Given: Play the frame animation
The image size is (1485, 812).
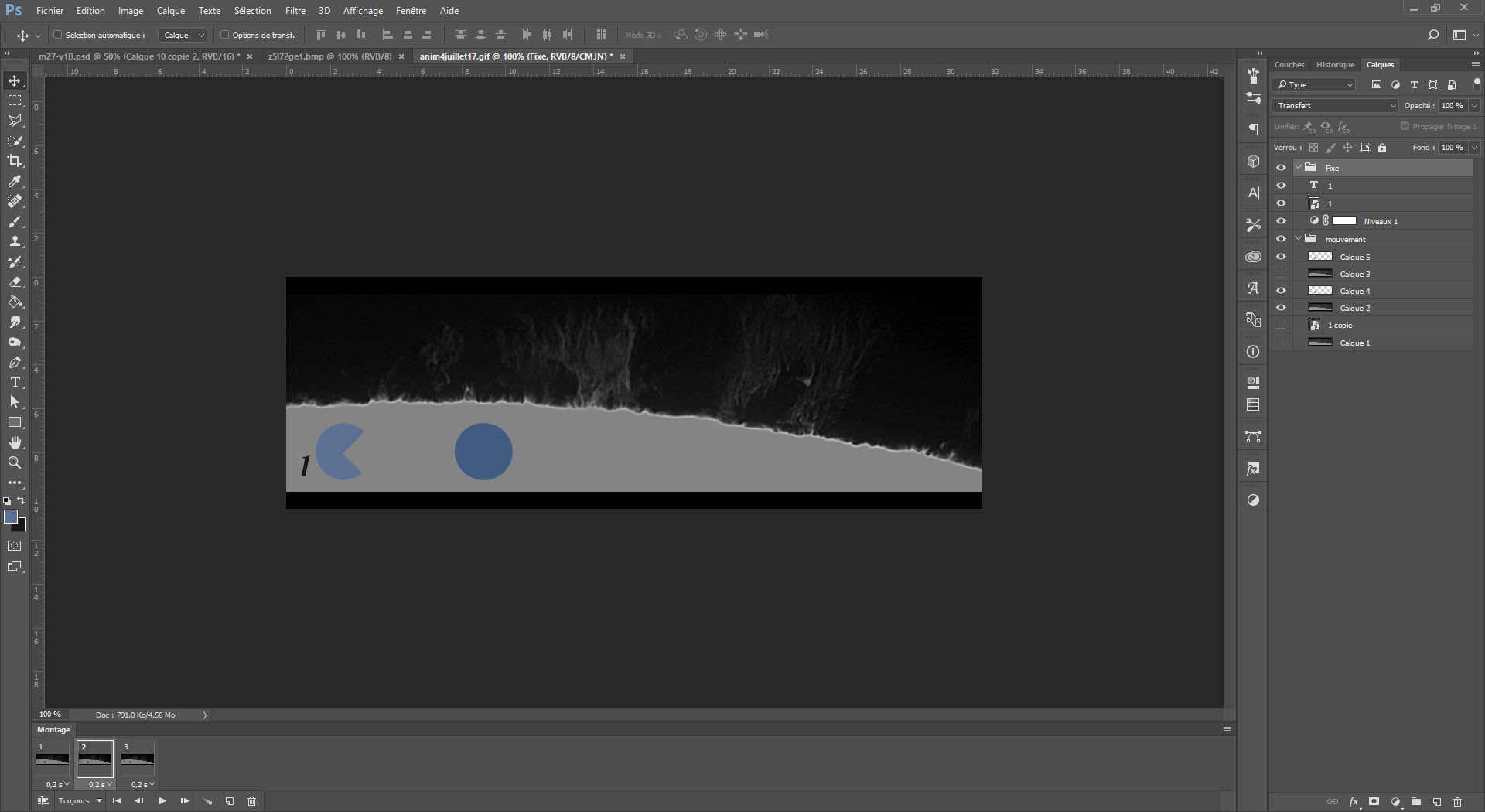Looking at the screenshot, I should (162, 801).
